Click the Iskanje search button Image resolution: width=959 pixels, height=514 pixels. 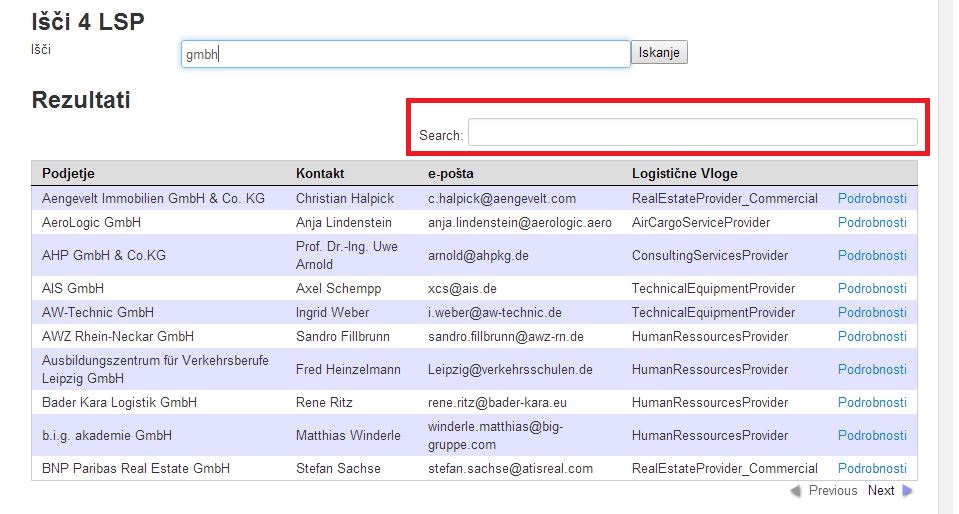(659, 53)
